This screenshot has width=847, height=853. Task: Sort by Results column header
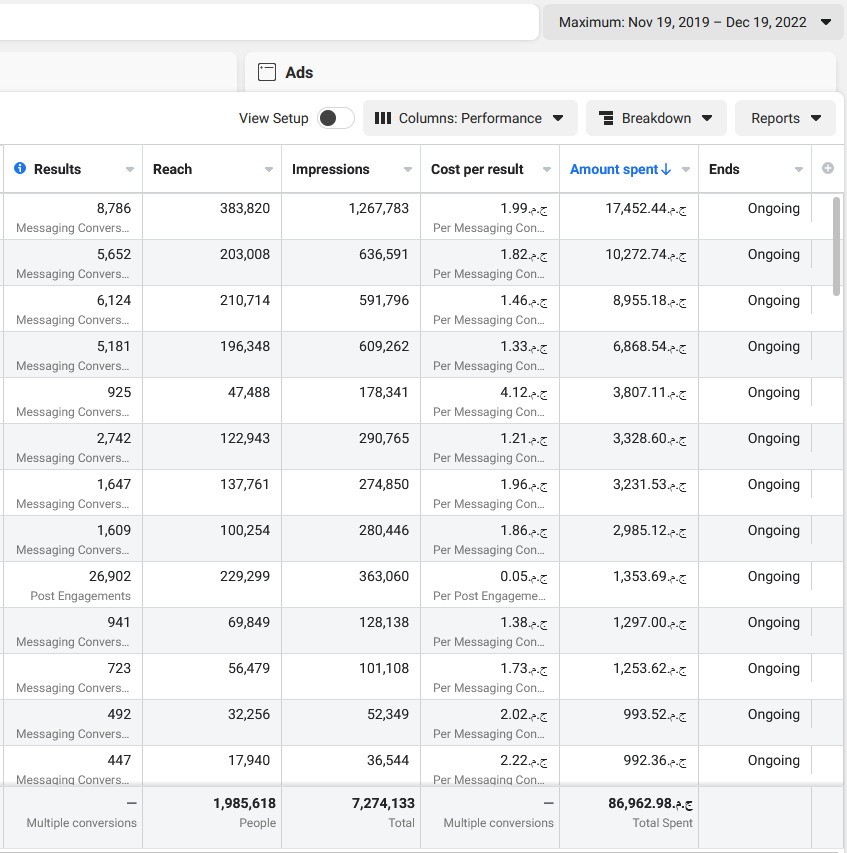(x=57, y=169)
